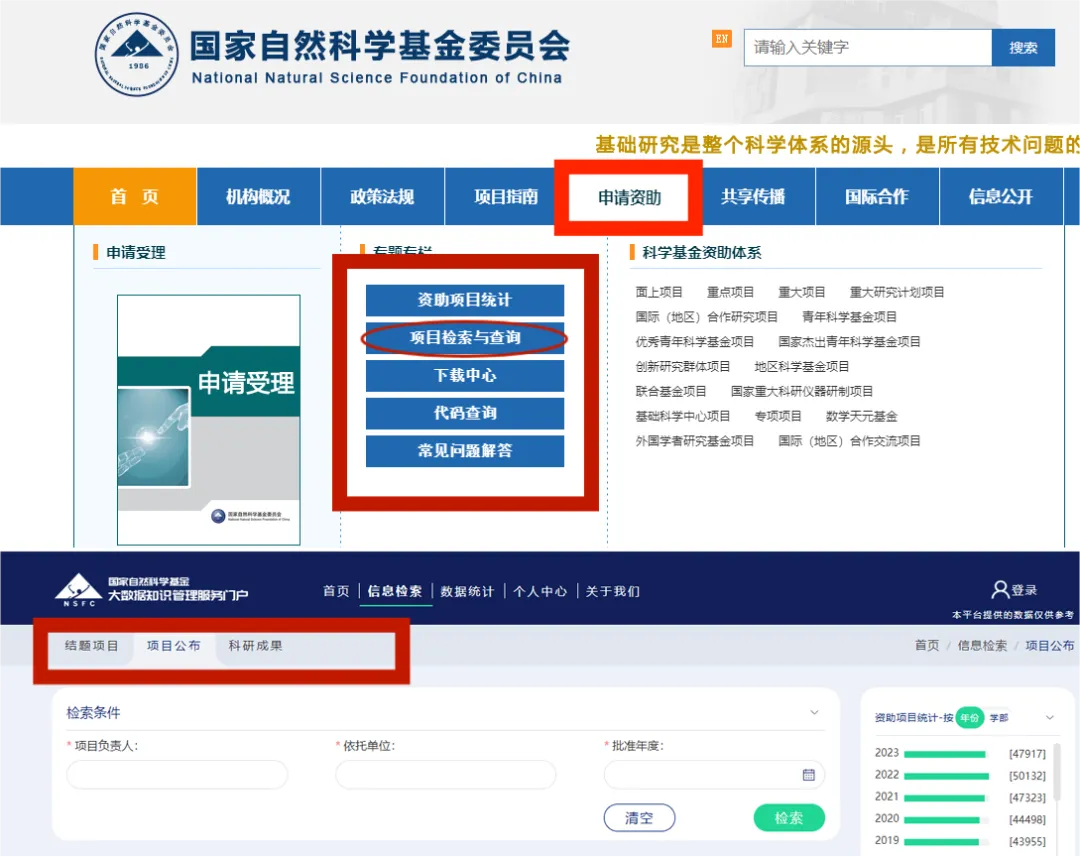The width and height of the screenshot is (1080, 857).
Task: Open 国际（地区）合作研究项目 link
Action: click(707, 317)
